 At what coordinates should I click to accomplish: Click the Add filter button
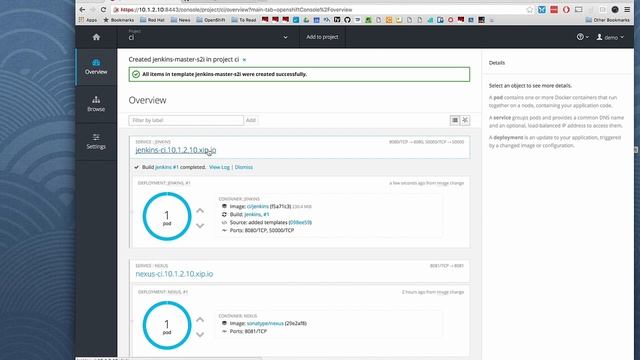pyautogui.click(x=251, y=120)
